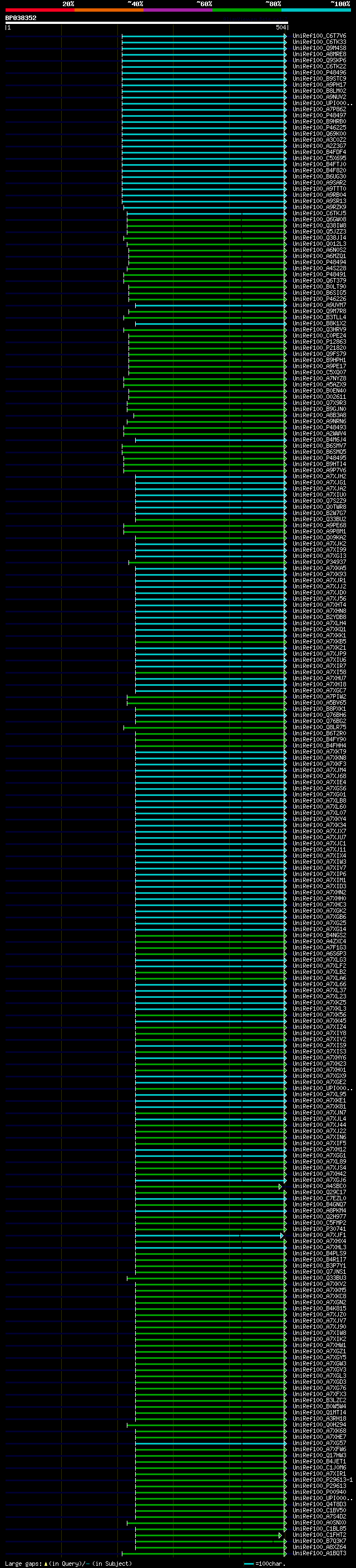Image resolution: width=356 pixels, height=1568 pixels.
Task: Select the UniRef100_A8PKM4 subject name
Action: (x=319, y=1210)
